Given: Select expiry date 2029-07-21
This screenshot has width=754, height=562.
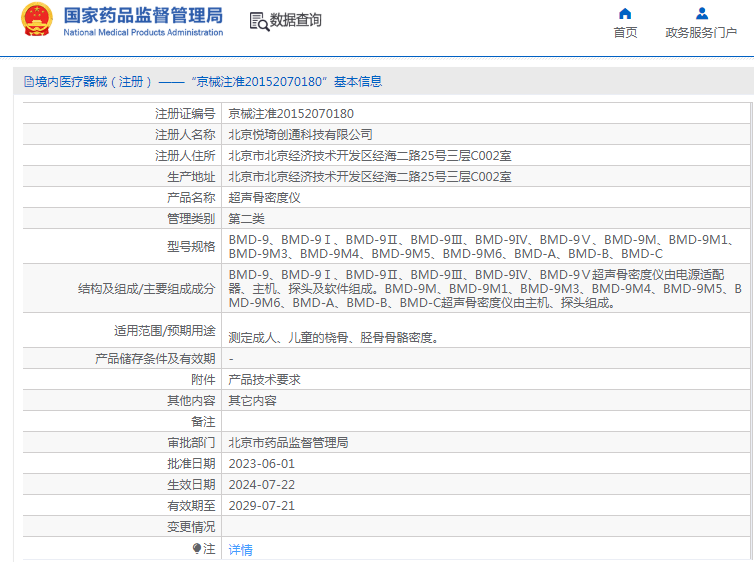Looking at the screenshot, I should click(262, 506).
